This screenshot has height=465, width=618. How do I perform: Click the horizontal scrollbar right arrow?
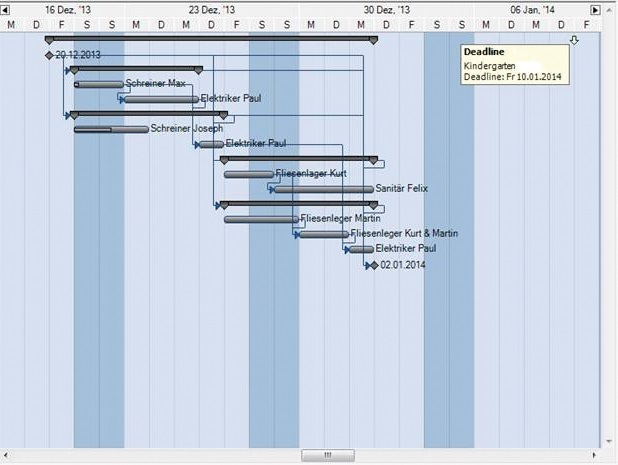(x=596, y=455)
